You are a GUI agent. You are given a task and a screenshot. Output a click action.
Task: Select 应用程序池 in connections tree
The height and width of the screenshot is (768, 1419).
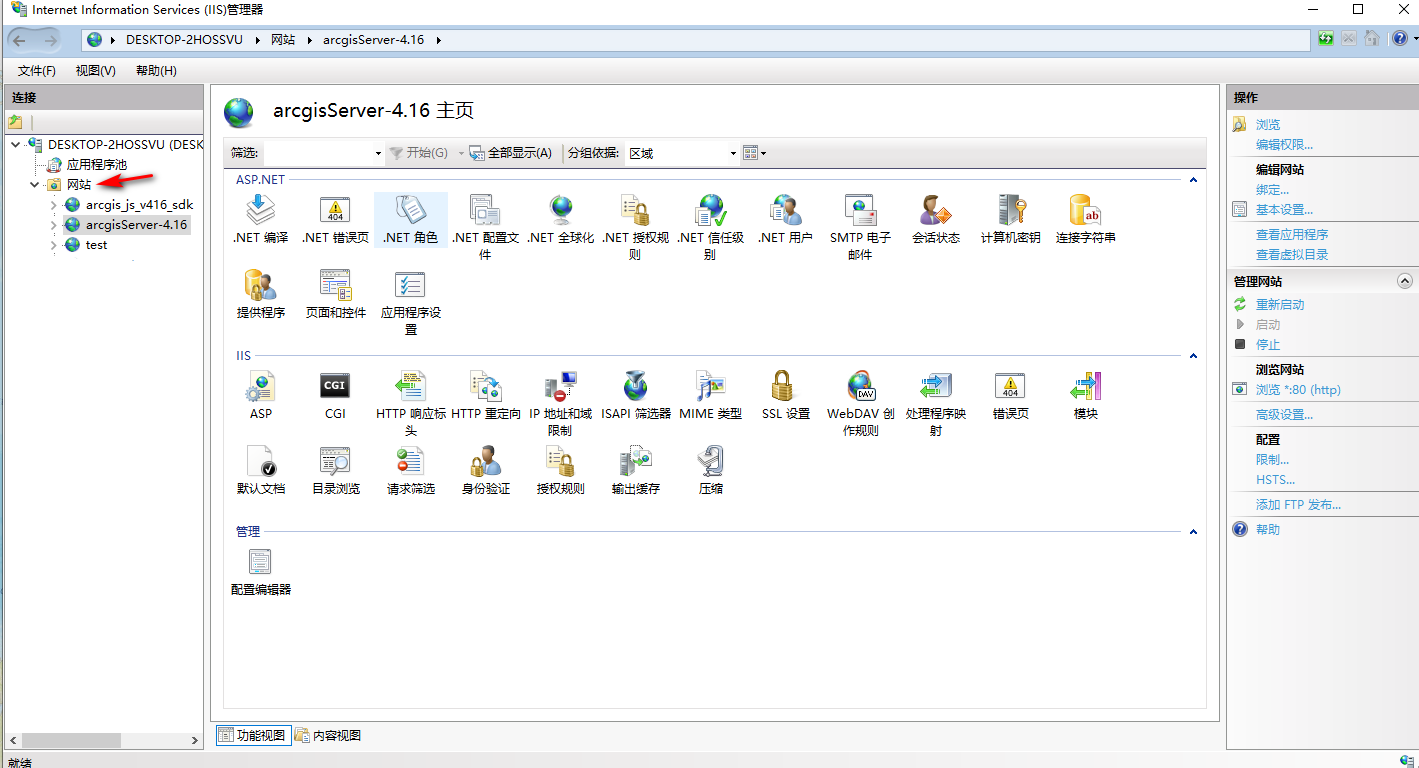point(96,165)
